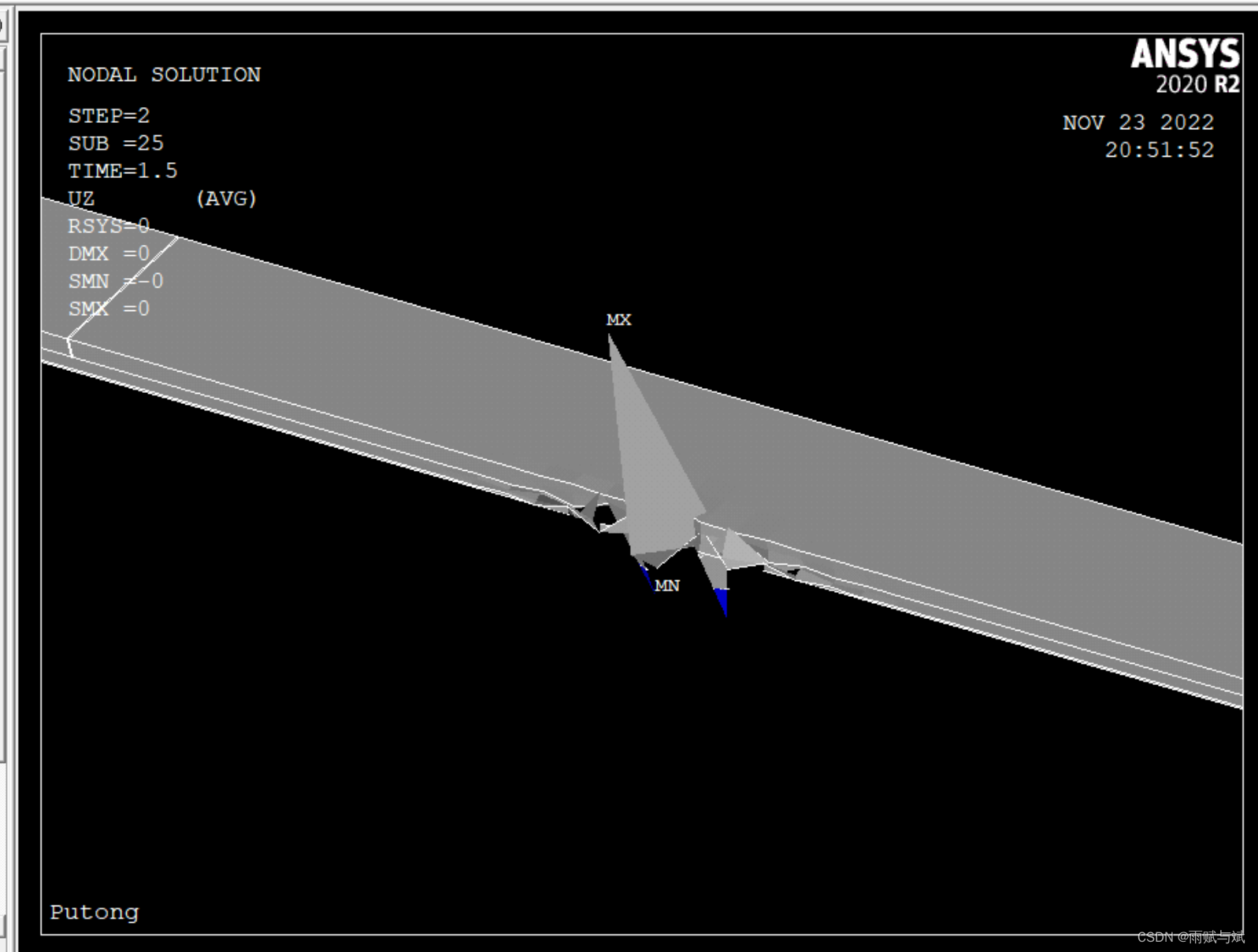The width and height of the screenshot is (1258, 952).
Task: Click the MX maximum marker label
Action: pyautogui.click(x=619, y=320)
